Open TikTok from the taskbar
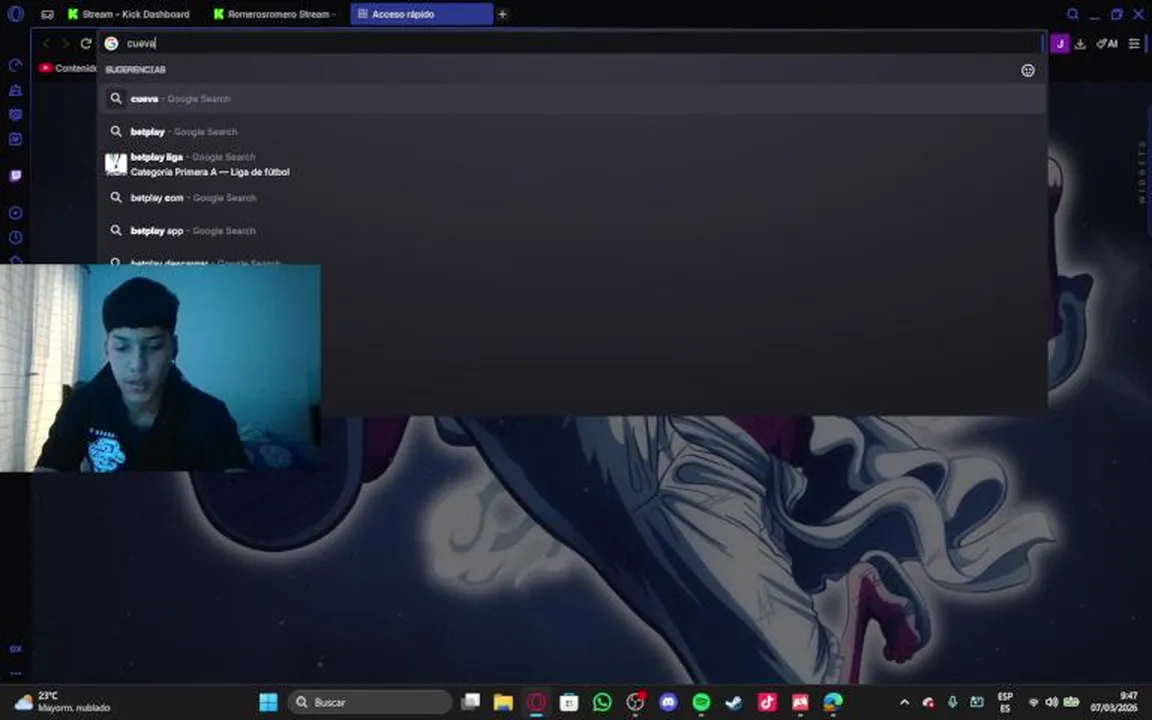 point(767,702)
